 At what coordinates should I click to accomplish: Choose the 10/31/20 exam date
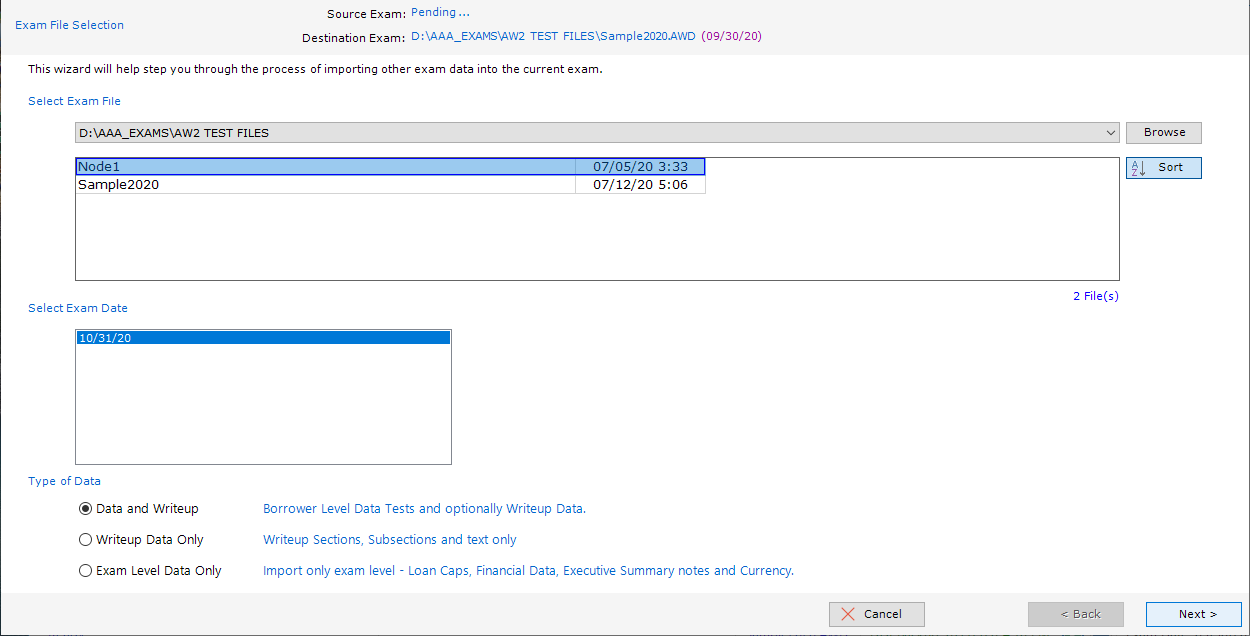point(262,338)
